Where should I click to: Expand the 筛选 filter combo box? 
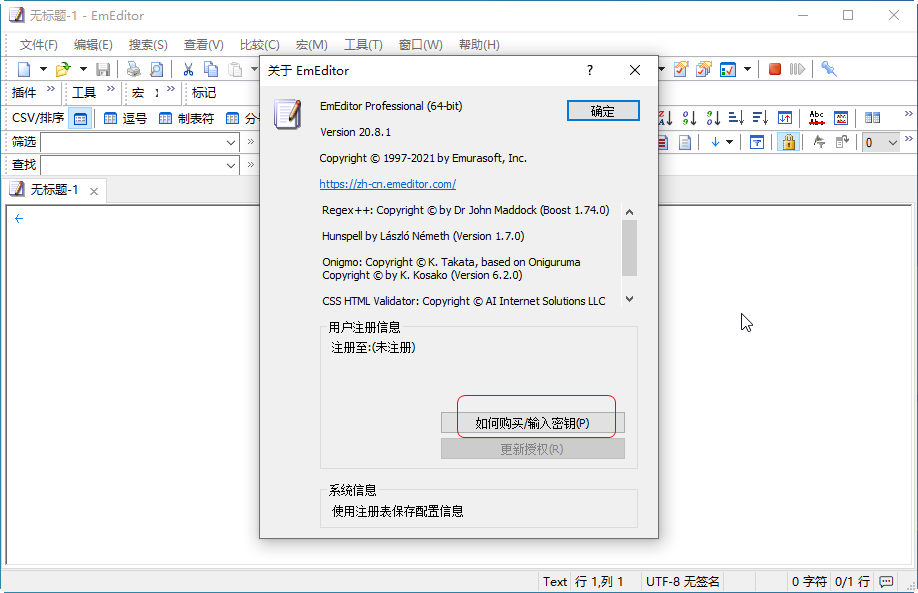click(x=231, y=143)
